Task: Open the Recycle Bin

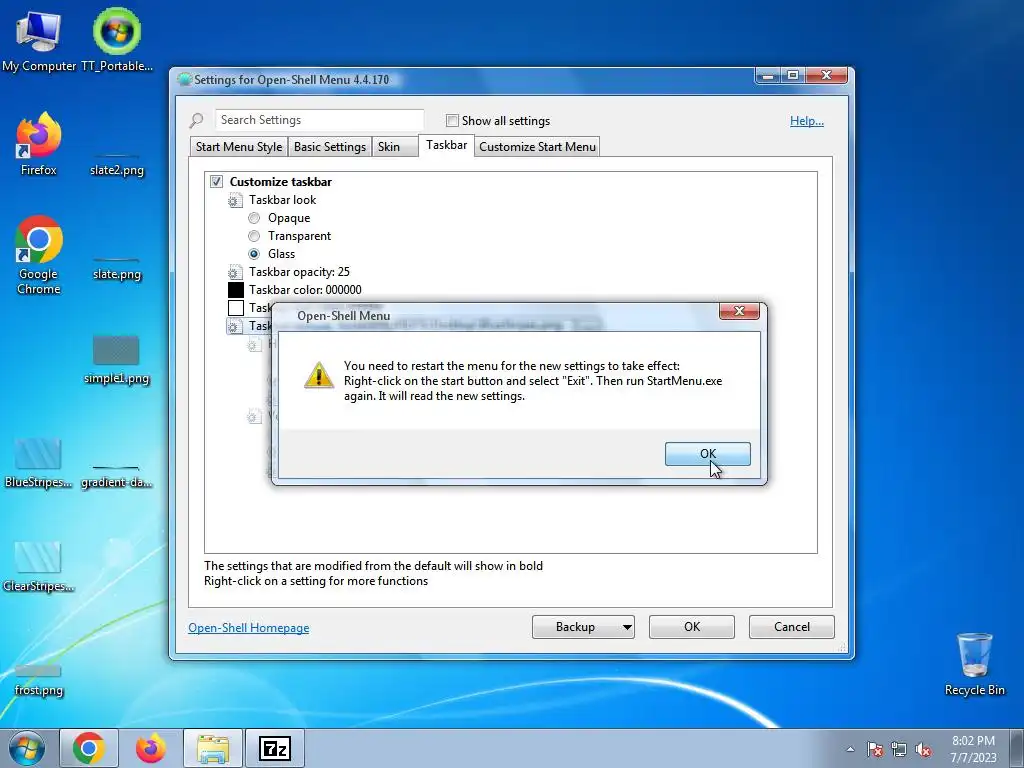Action: pos(974,664)
